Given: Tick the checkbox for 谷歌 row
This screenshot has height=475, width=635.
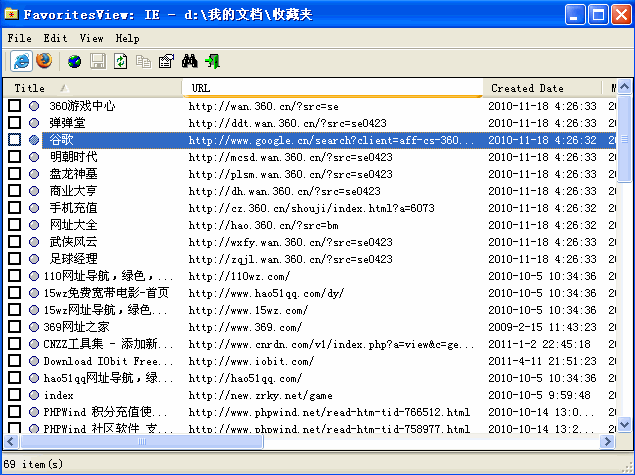Looking at the screenshot, I should [15, 140].
